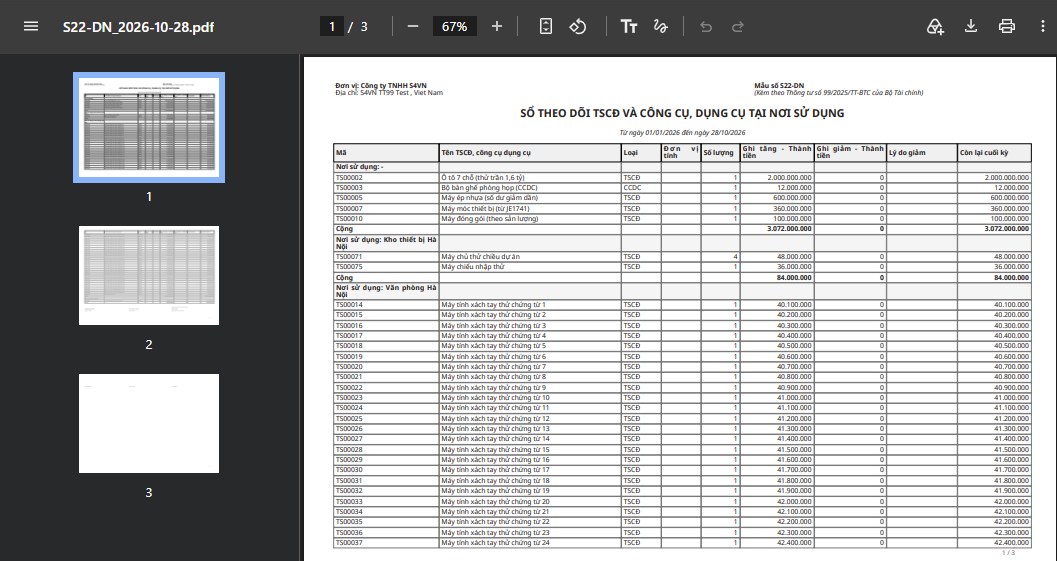
Task: Click the redo arrow icon
Action: [x=737, y=26]
